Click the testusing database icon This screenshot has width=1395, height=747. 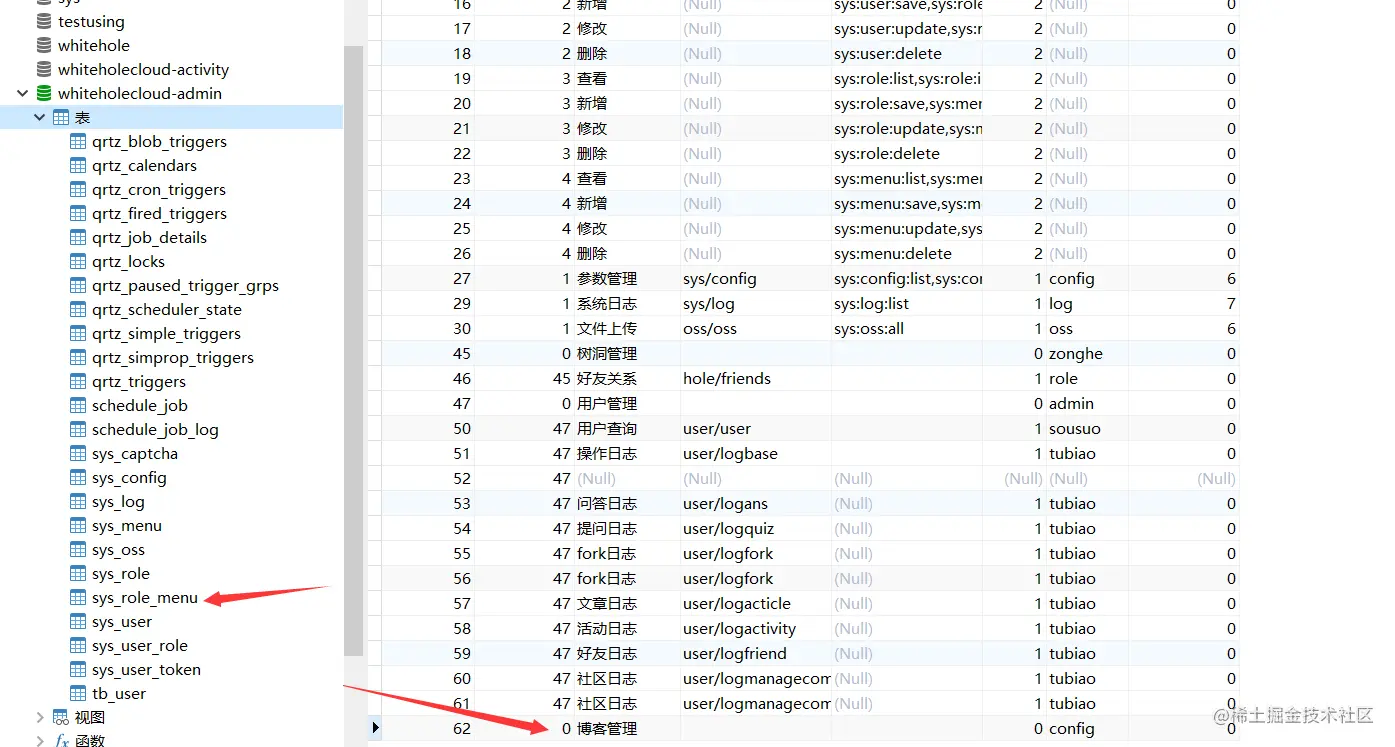click(x=44, y=21)
